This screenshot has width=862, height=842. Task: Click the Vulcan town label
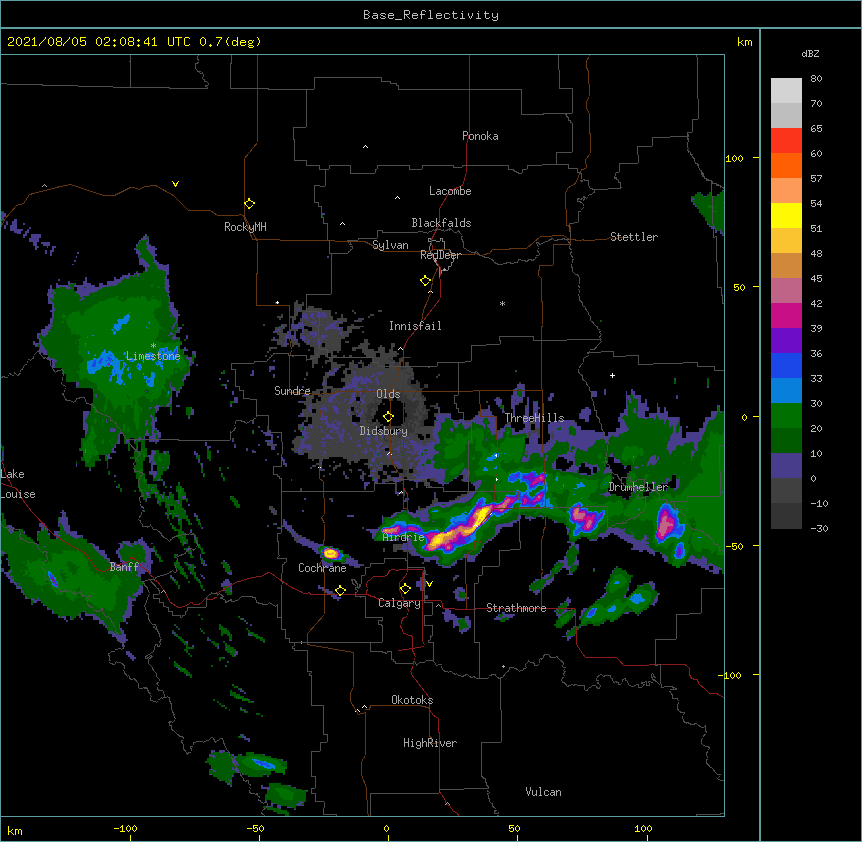(x=543, y=792)
